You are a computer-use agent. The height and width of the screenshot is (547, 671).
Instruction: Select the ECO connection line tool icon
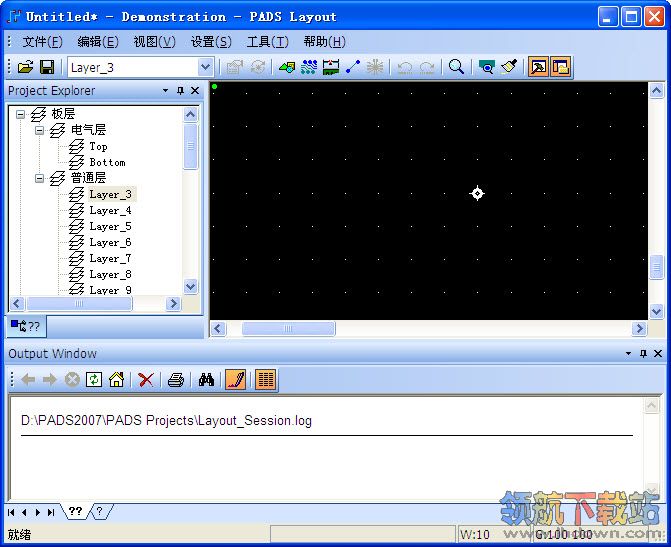353,67
